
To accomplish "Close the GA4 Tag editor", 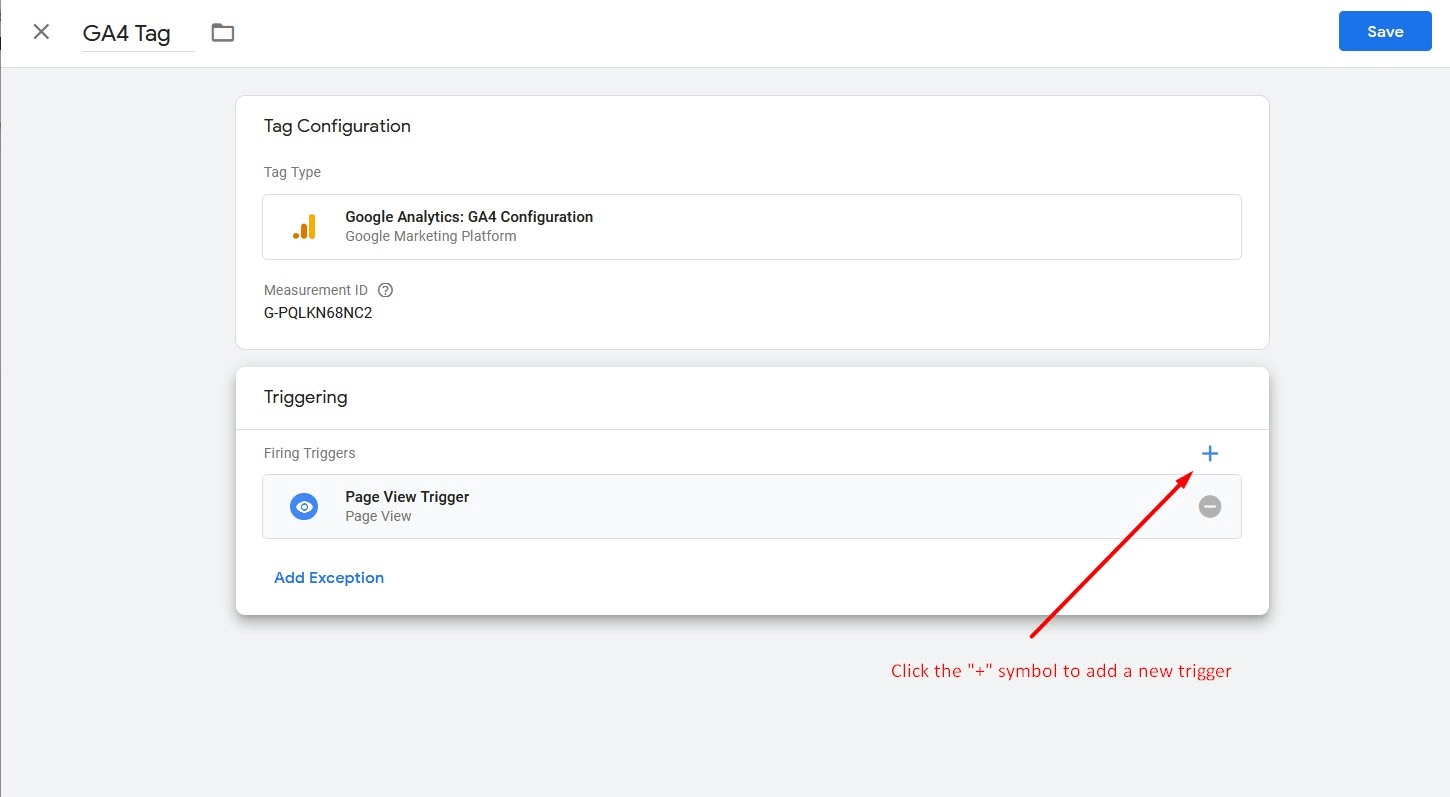I will click(x=41, y=32).
